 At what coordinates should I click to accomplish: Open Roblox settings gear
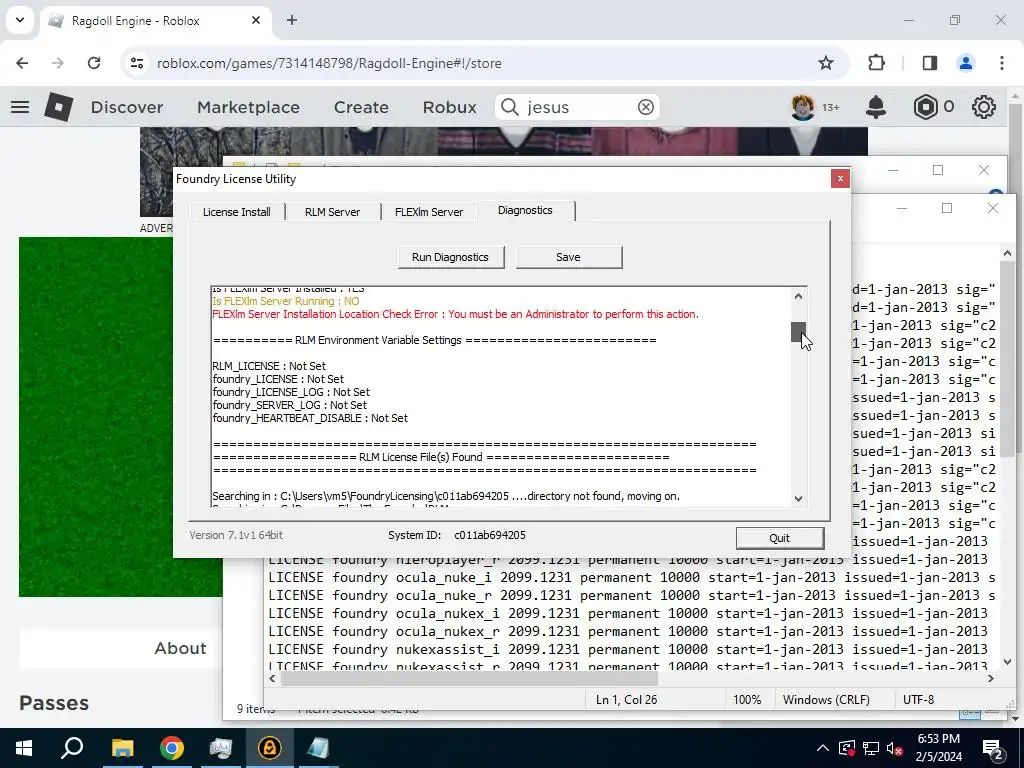[984, 107]
